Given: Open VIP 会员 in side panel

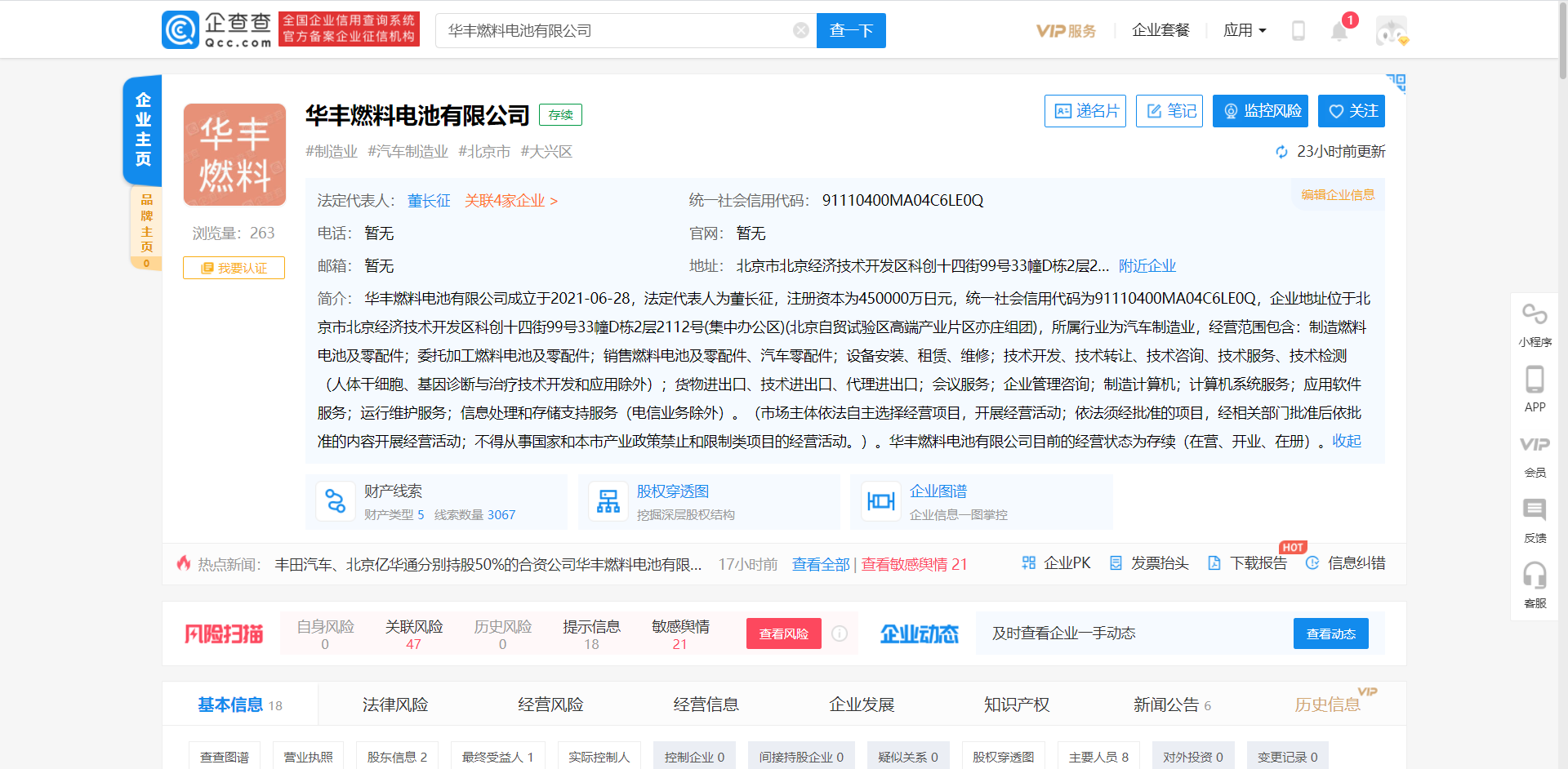Looking at the screenshot, I should [x=1535, y=456].
